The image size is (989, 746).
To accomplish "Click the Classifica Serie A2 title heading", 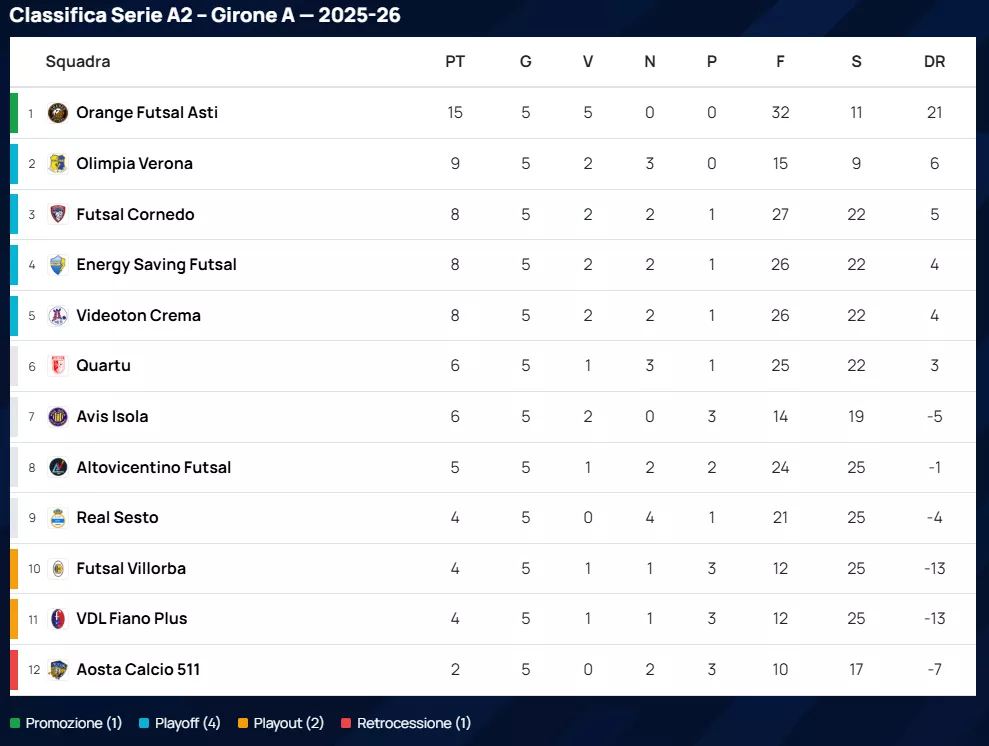I will pyautogui.click(x=205, y=16).
